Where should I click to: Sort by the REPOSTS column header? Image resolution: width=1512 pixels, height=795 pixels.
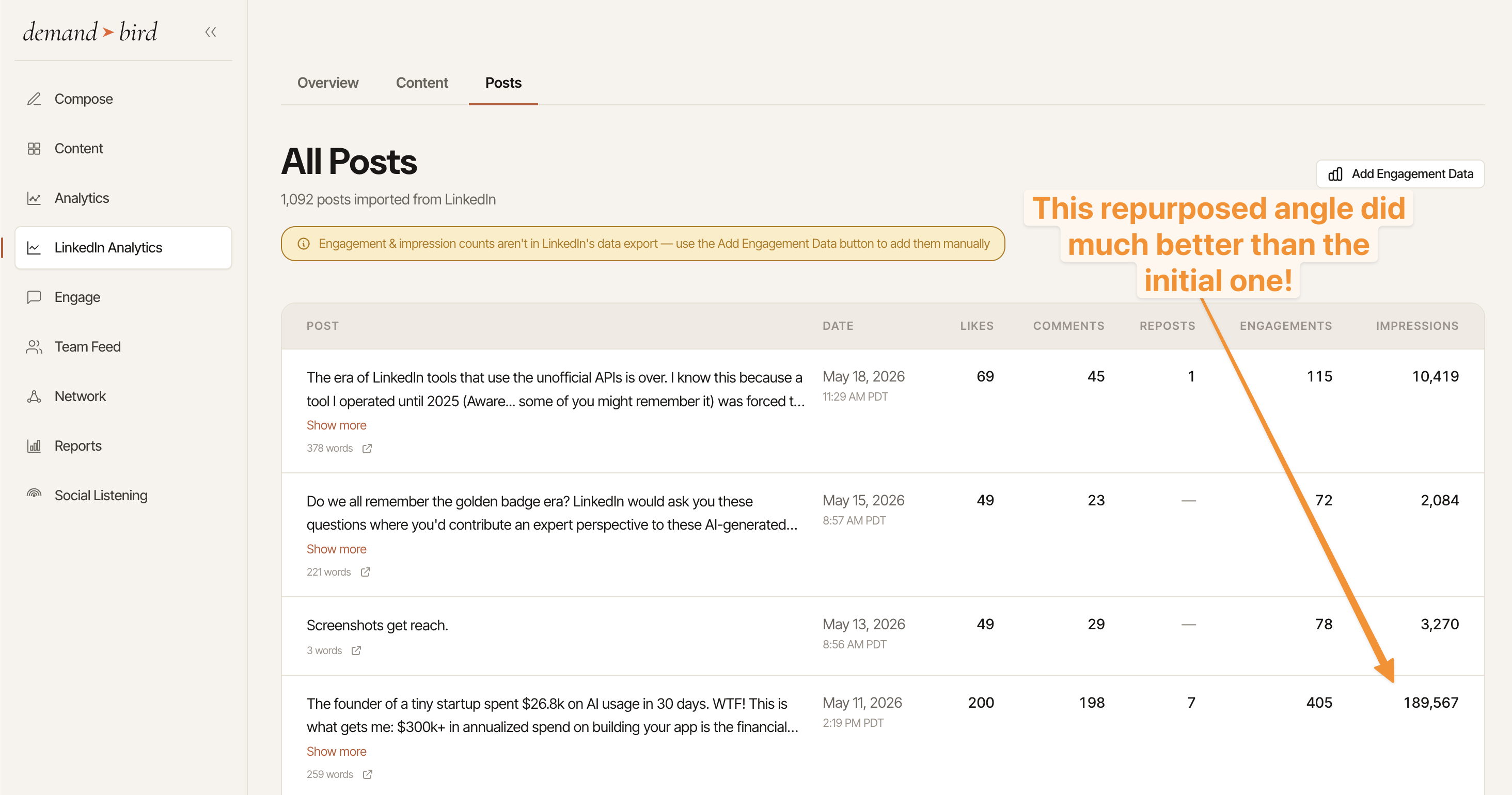click(x=1168, y=326)
